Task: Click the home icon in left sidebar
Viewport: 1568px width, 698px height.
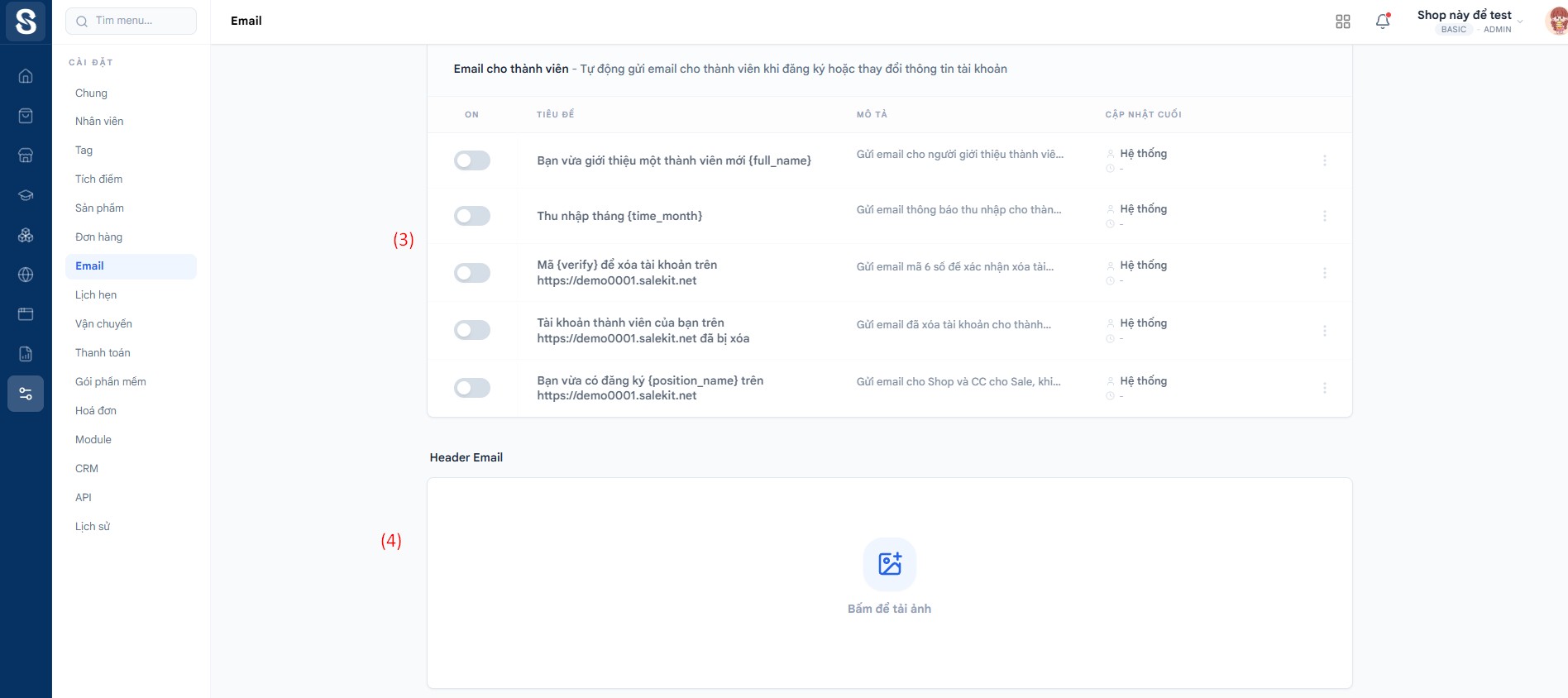Action: coord(26,76)
